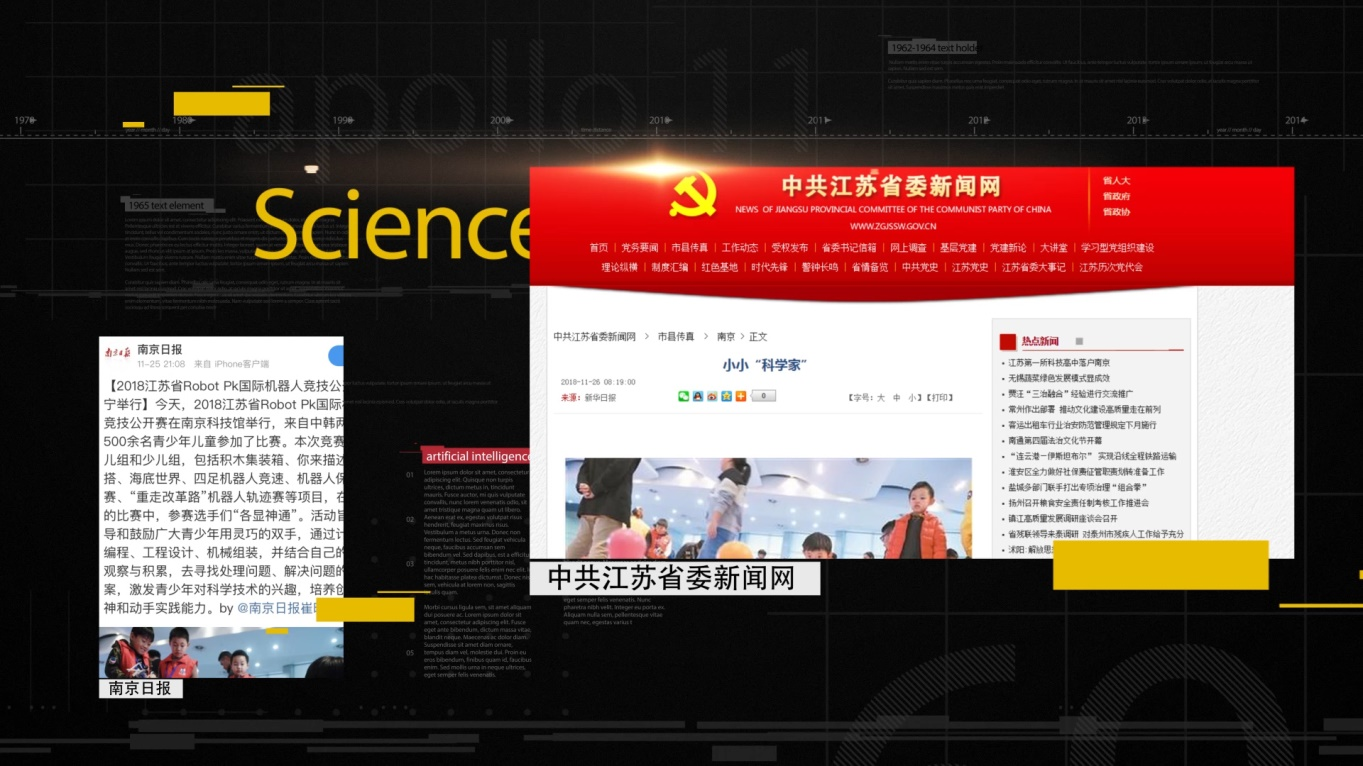The height and width of the screenshot is (766, 1363).
Task: Open 警钟长鸣 navigation item
Action: (x=820, y=267)
